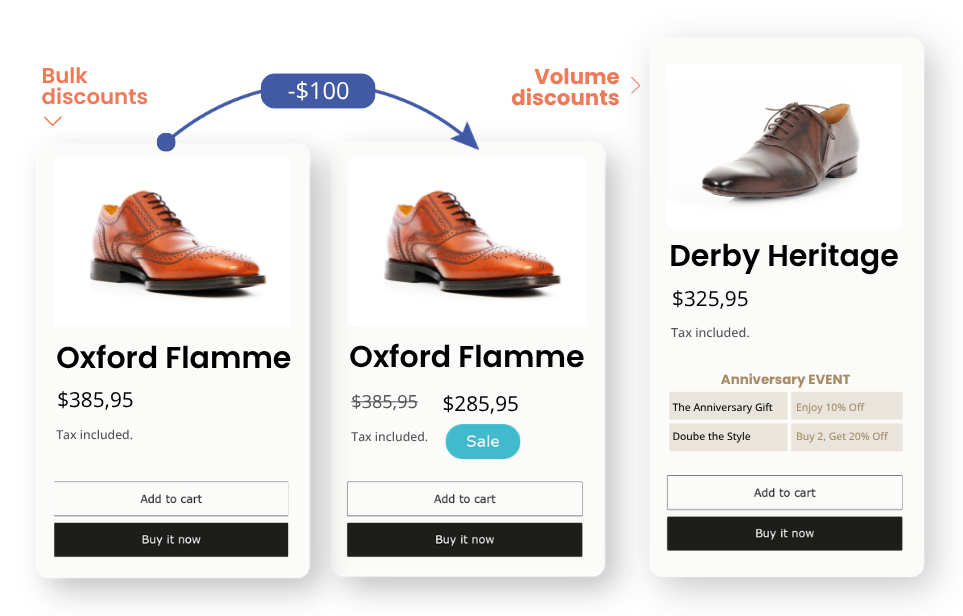Add Derby Heritage to cart
The height and width of the screenshot is (616, 963).
784,492
